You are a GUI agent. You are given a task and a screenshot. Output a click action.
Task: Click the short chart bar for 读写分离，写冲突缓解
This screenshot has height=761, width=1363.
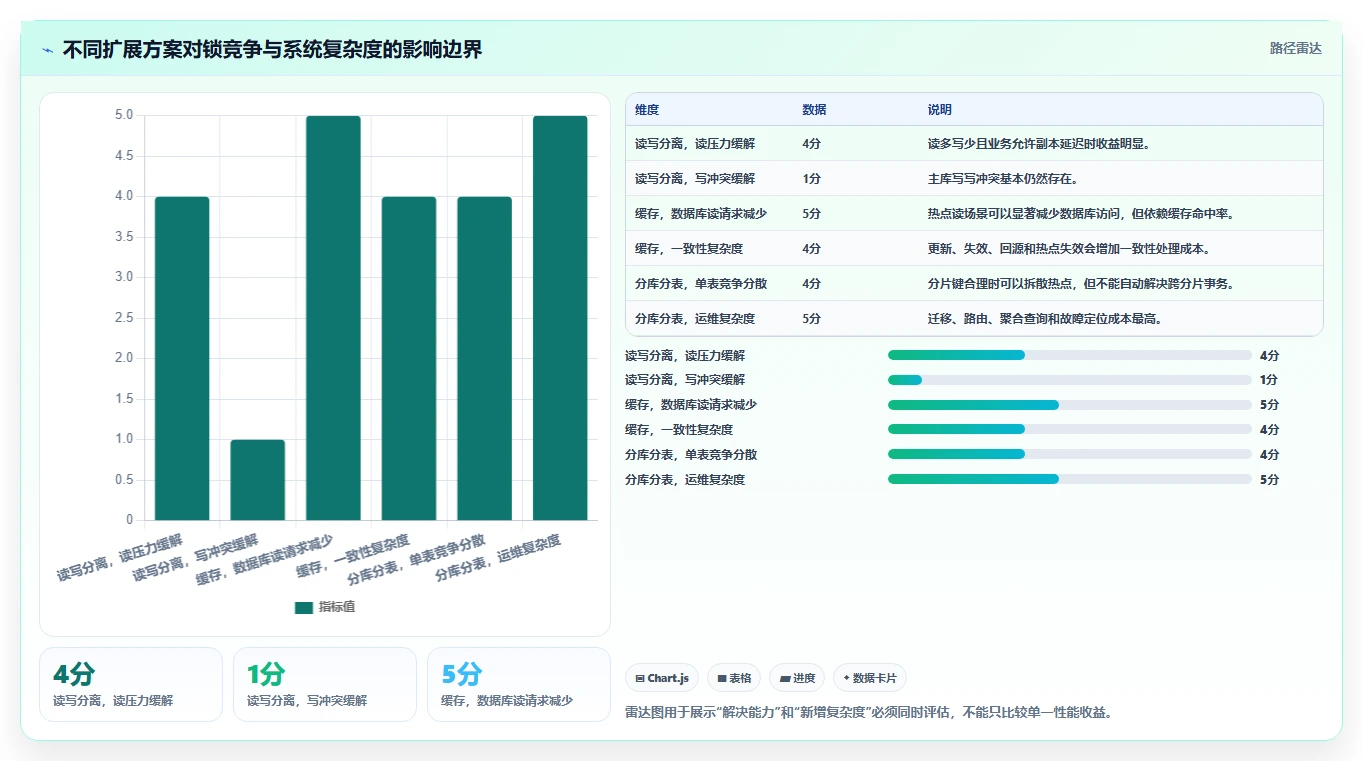click(258, 480)
